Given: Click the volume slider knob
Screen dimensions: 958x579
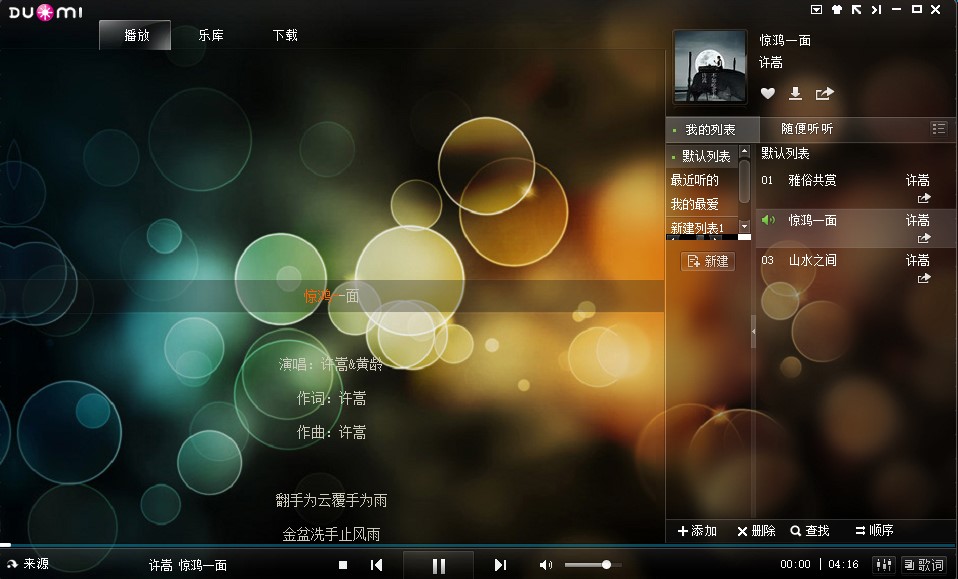Looking at the screenshot, I should pos(606,564).
